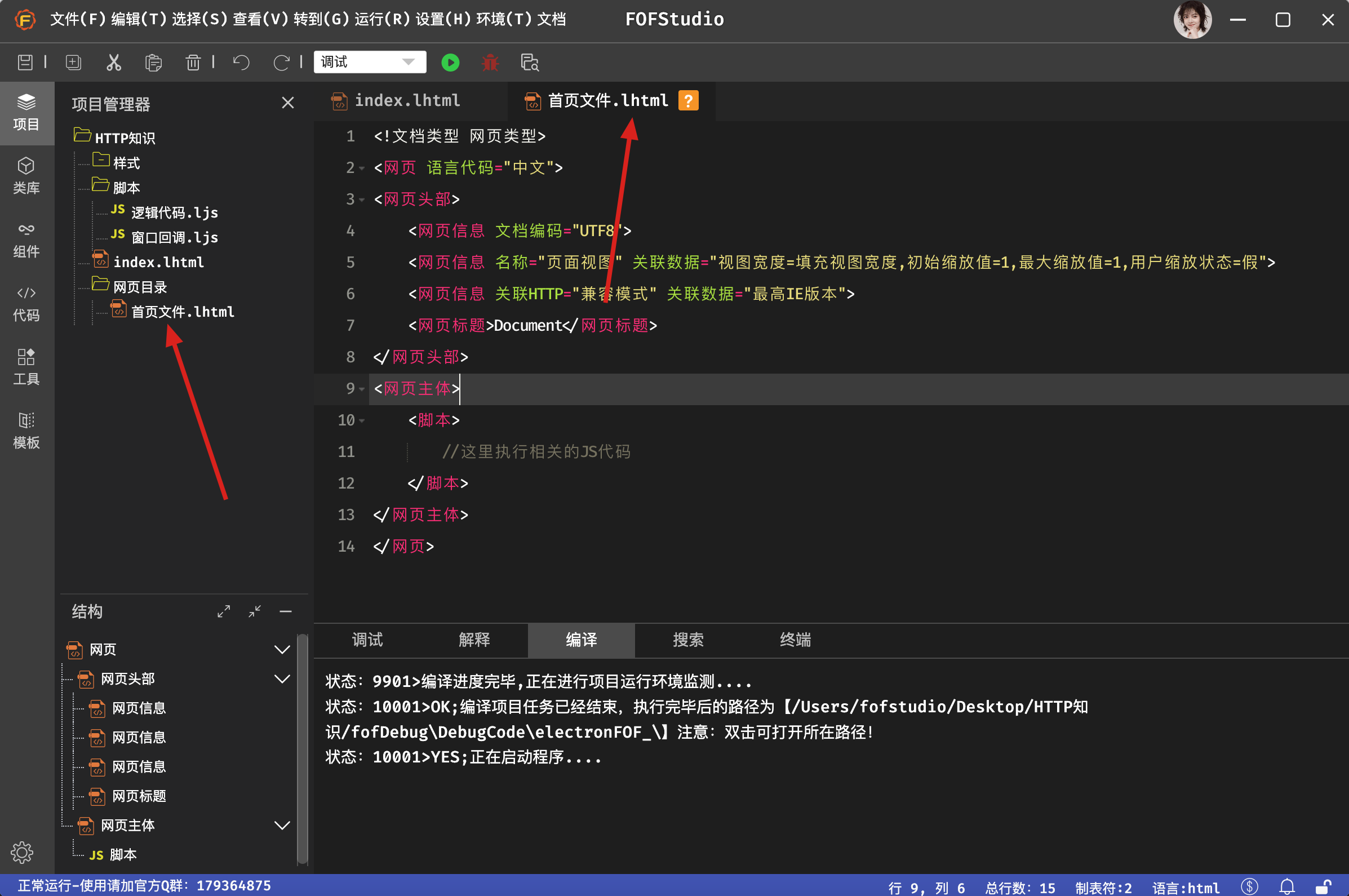Collapse the 脚本 folder in project tree
The height and width of the screenshot is (896, 1349).
100,185
